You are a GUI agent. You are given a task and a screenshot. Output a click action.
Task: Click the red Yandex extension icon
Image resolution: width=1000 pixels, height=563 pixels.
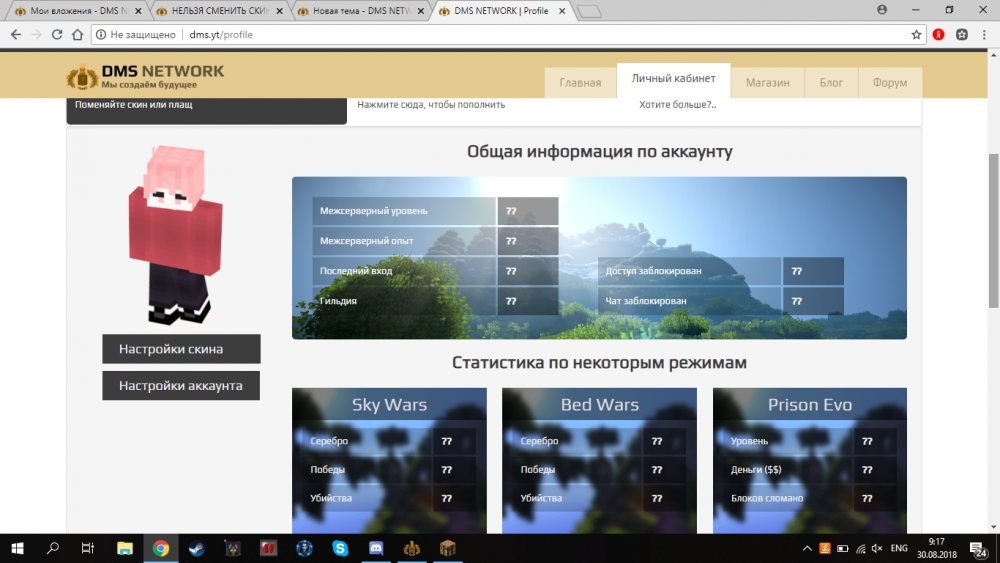point(939,34)
